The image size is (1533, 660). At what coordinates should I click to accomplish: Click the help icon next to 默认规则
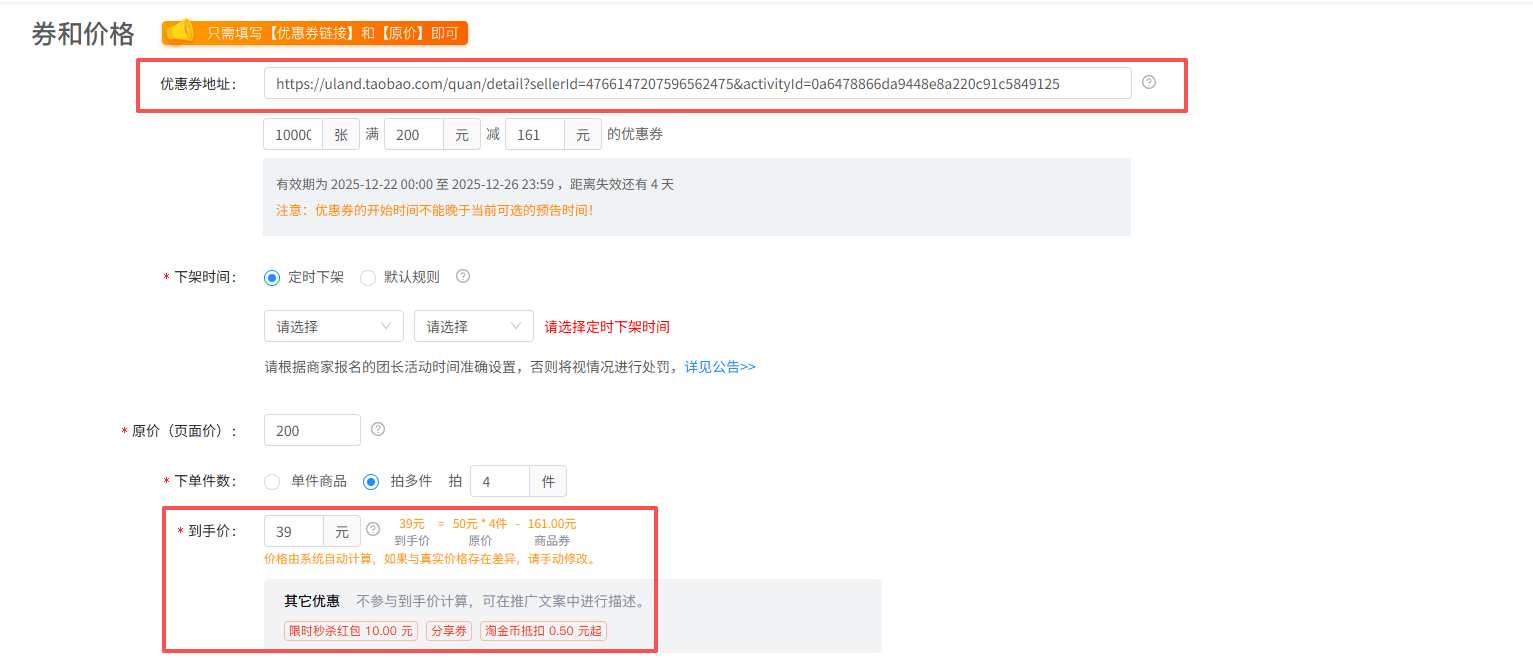coord(463,277)
